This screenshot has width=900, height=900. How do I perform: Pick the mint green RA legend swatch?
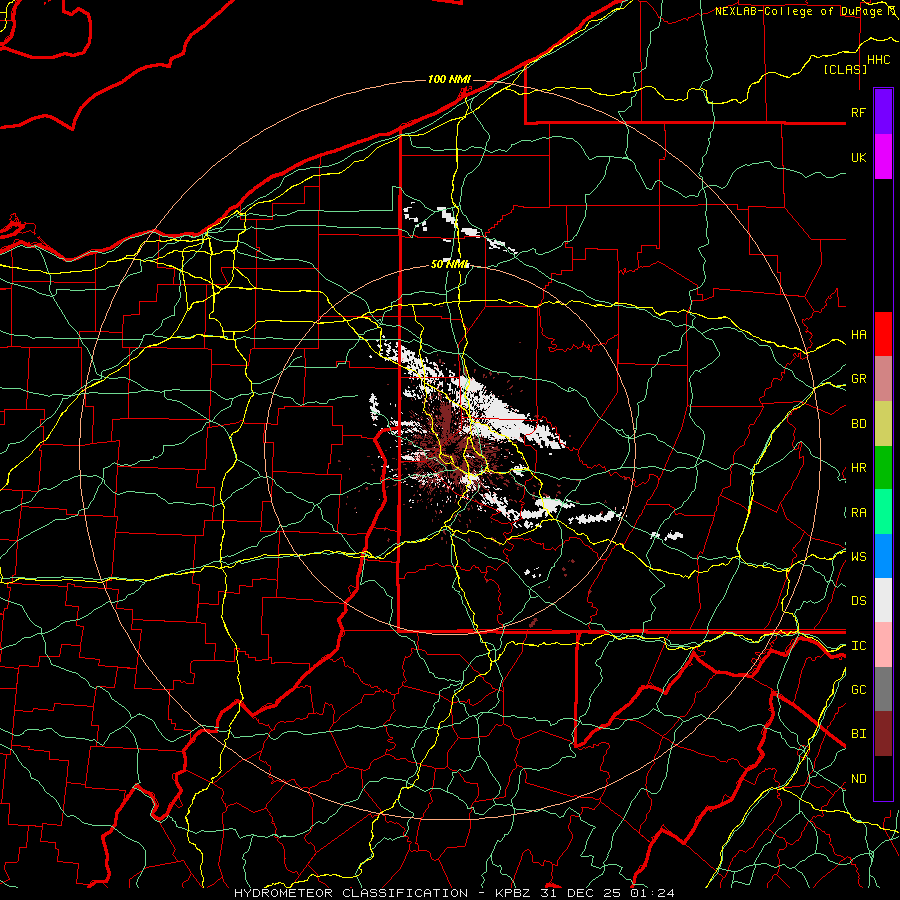(x=883, y=512)
